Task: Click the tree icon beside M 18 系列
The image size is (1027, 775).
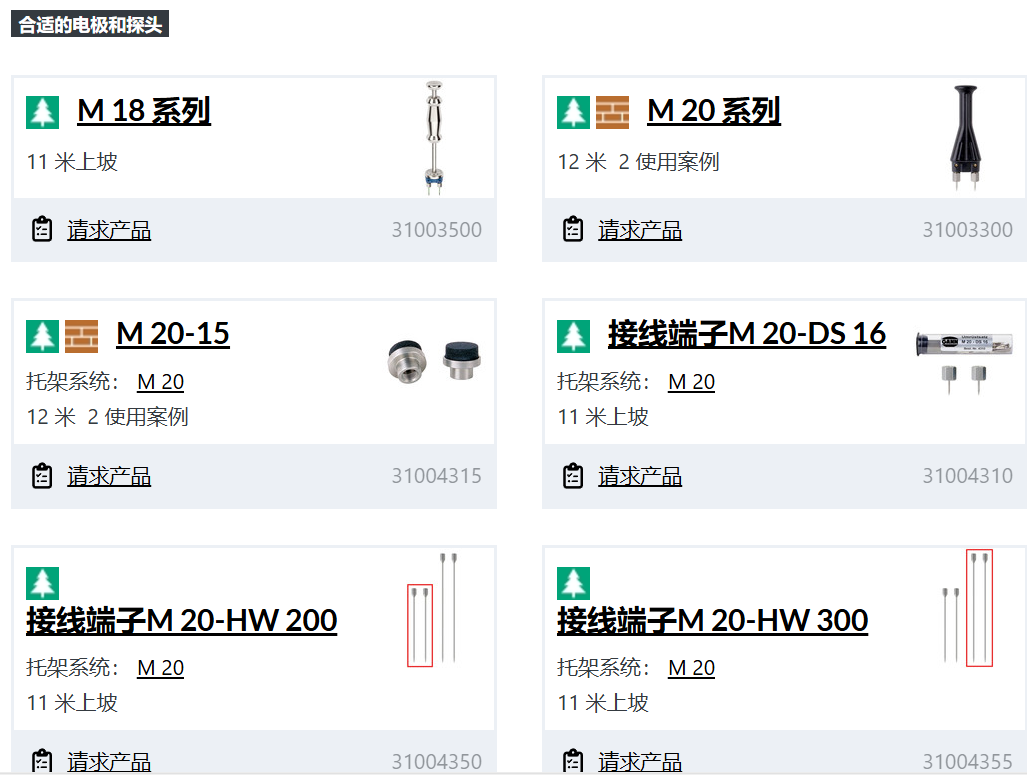Action: click(x=43, y=112)
